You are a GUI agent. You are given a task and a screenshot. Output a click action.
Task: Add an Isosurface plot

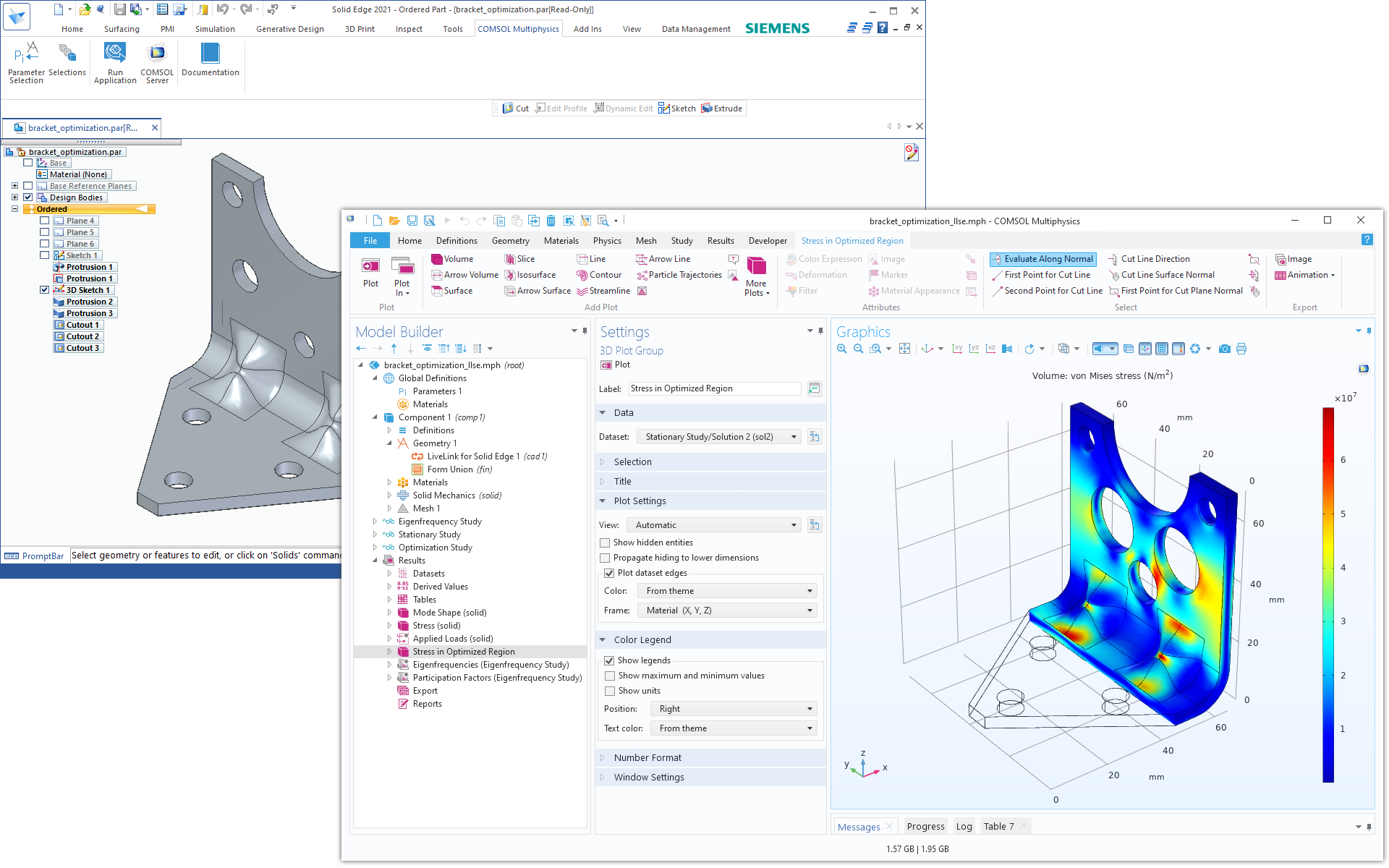530,275
